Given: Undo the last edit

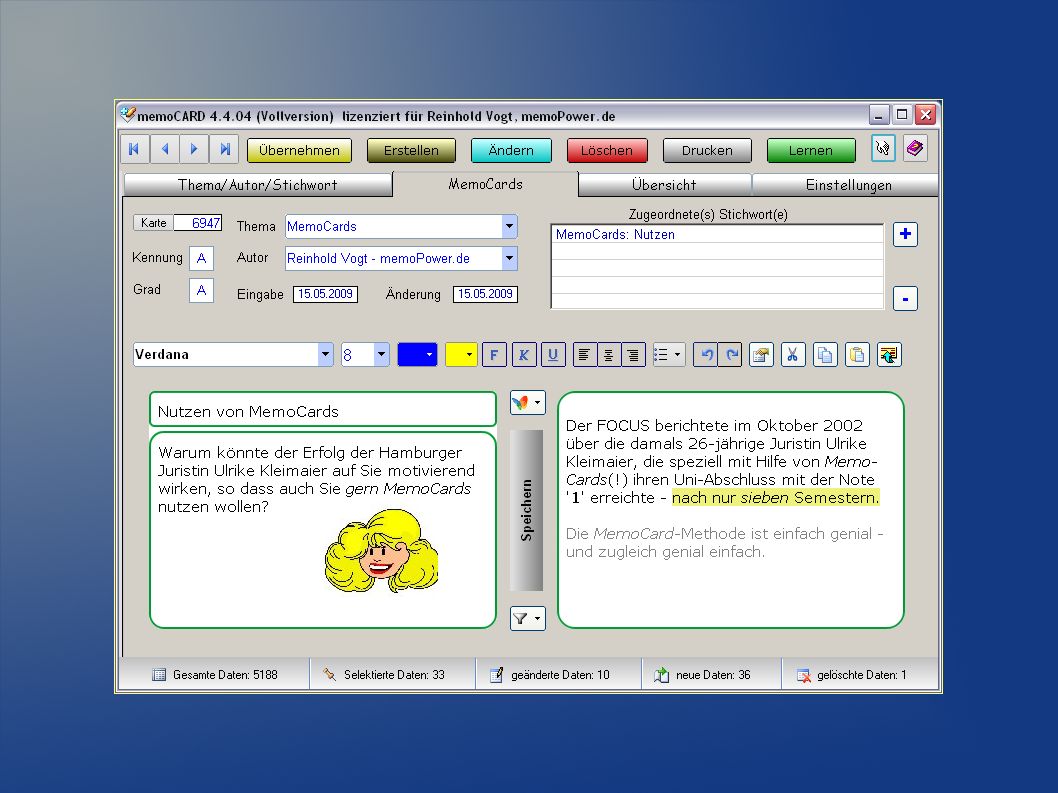Looking at the screenshot, I should click(706, 355).
